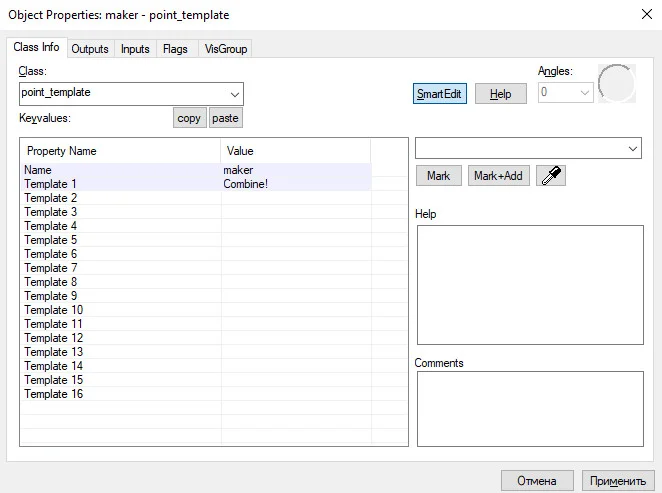Select the Template 5 row

[x=197, y=240]
